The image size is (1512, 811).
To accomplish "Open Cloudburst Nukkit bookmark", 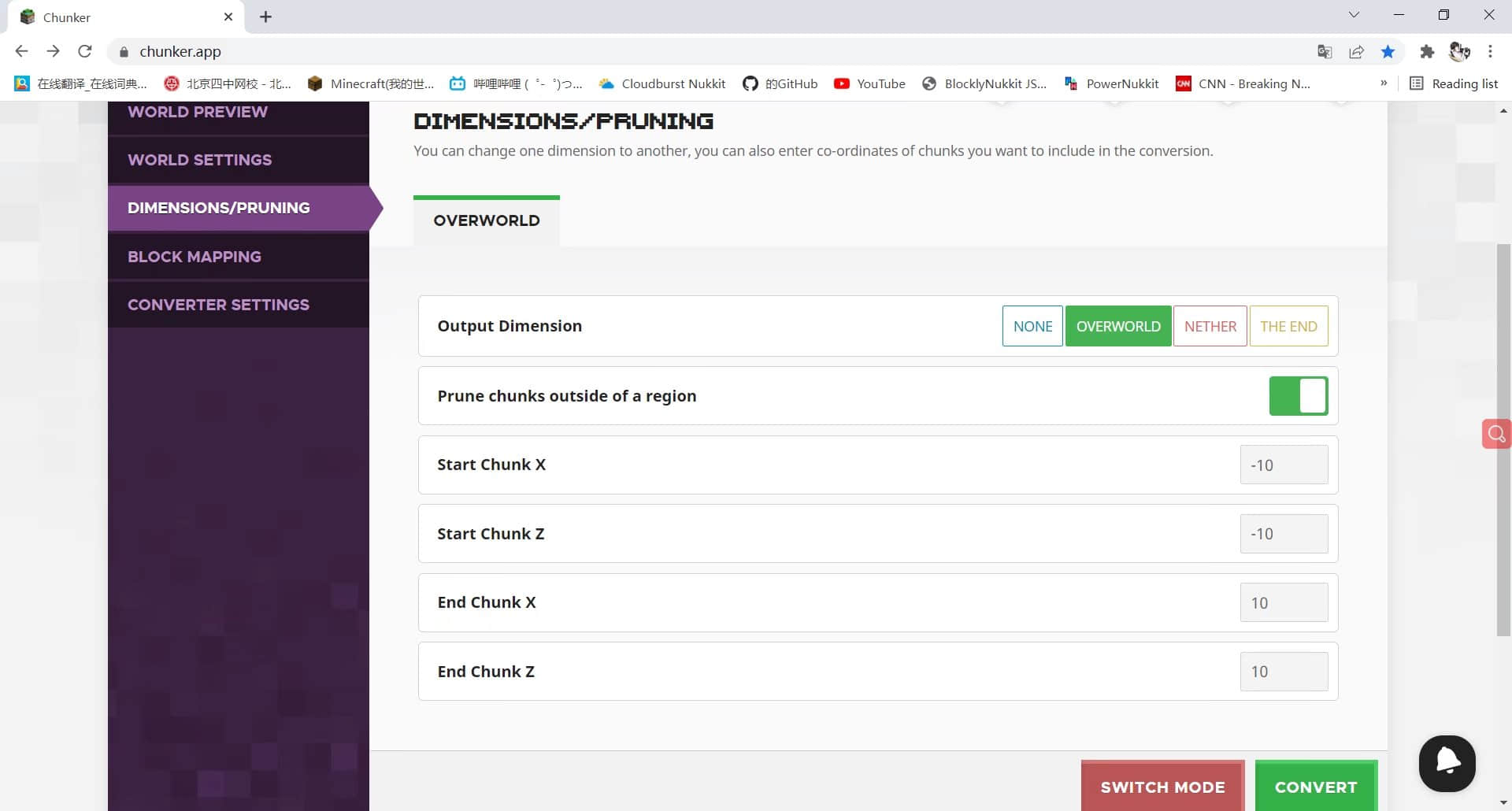I will [x=662, y=83].
